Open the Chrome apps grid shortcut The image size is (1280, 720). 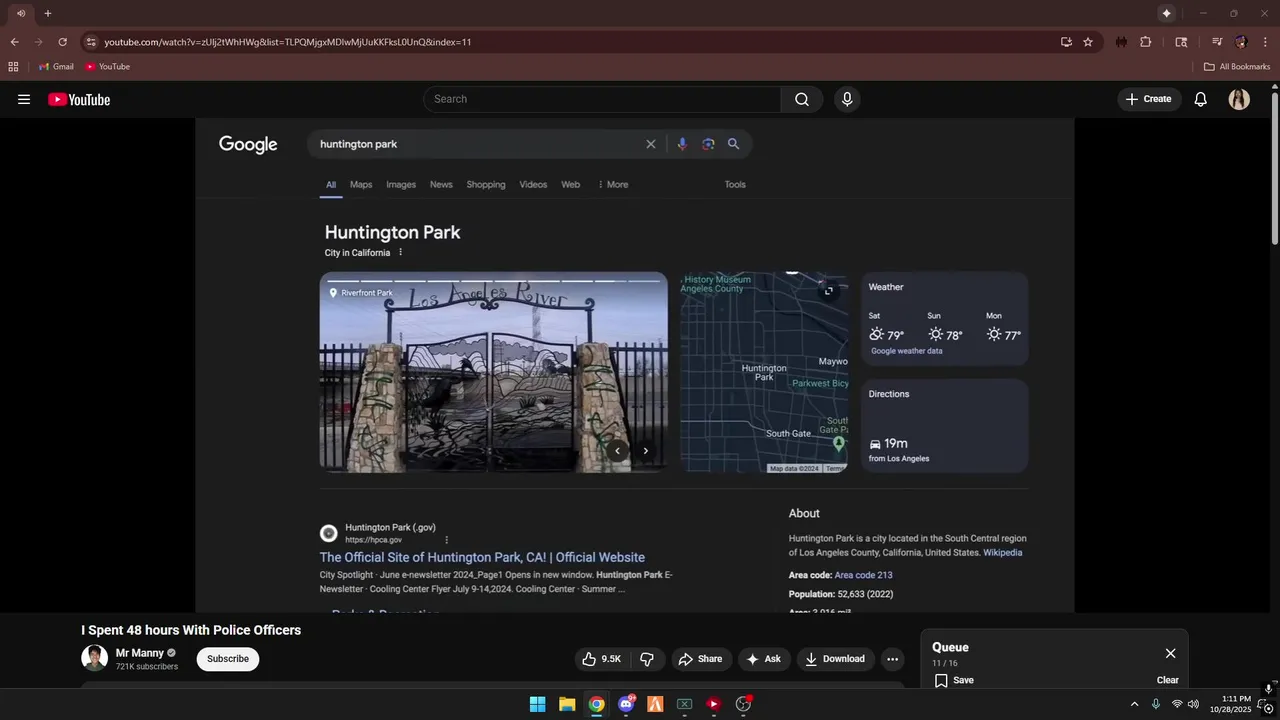[13, 67]
